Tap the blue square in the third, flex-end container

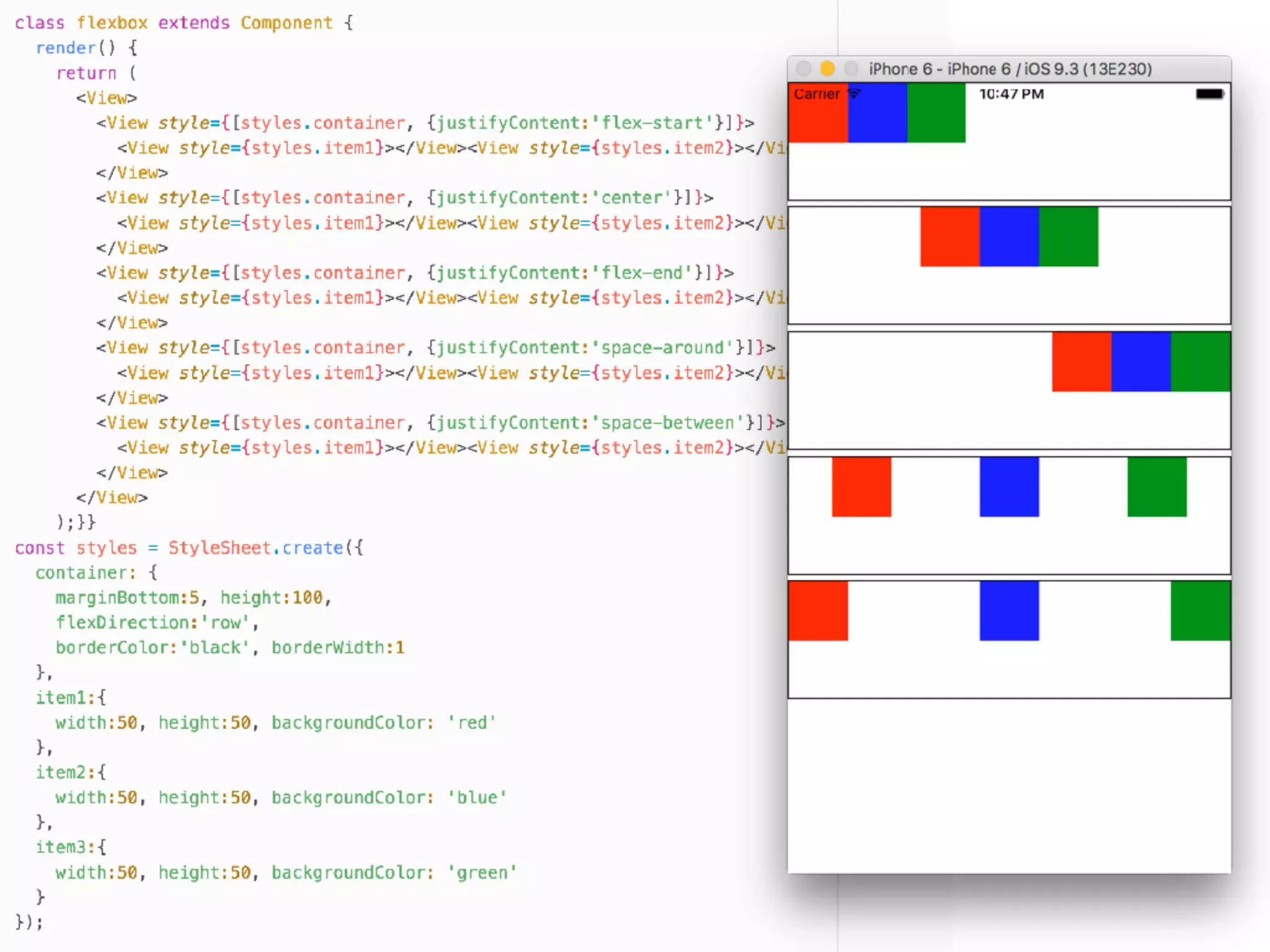[1141, 362]
